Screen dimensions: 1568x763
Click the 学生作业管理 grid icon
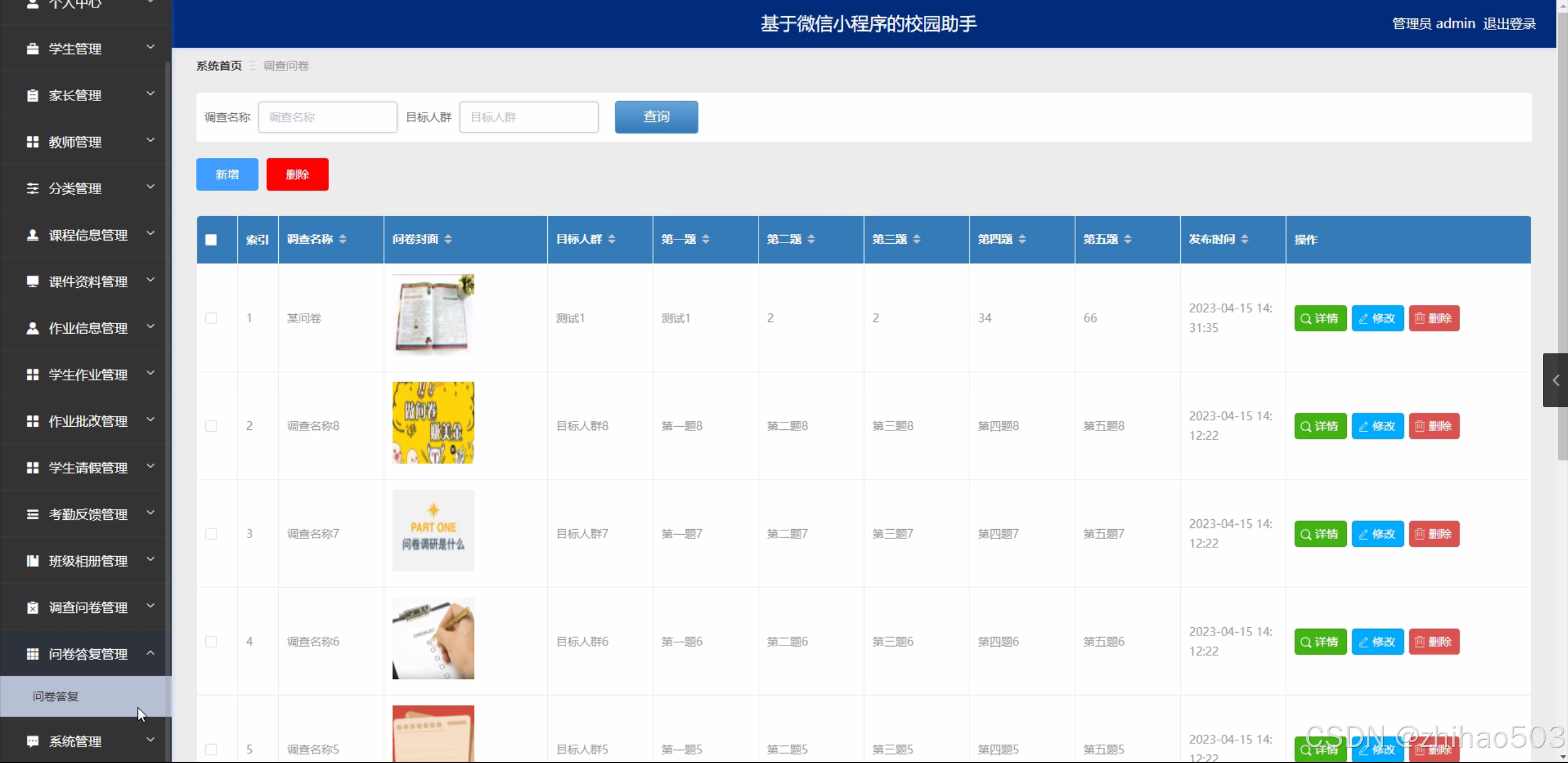pos(32,374)
